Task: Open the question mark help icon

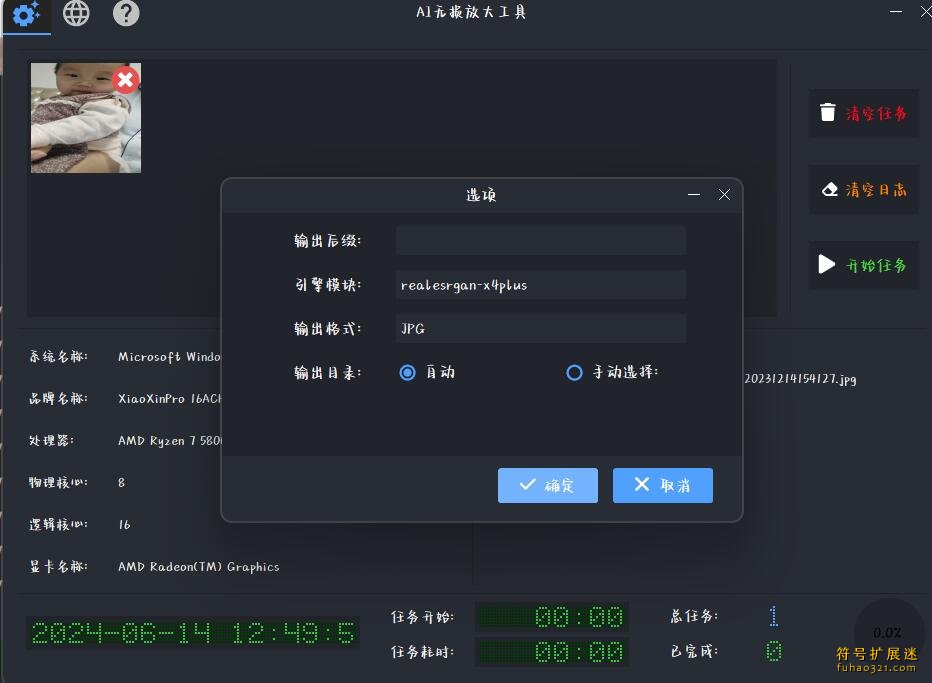Action: click(x=126, y=13)
